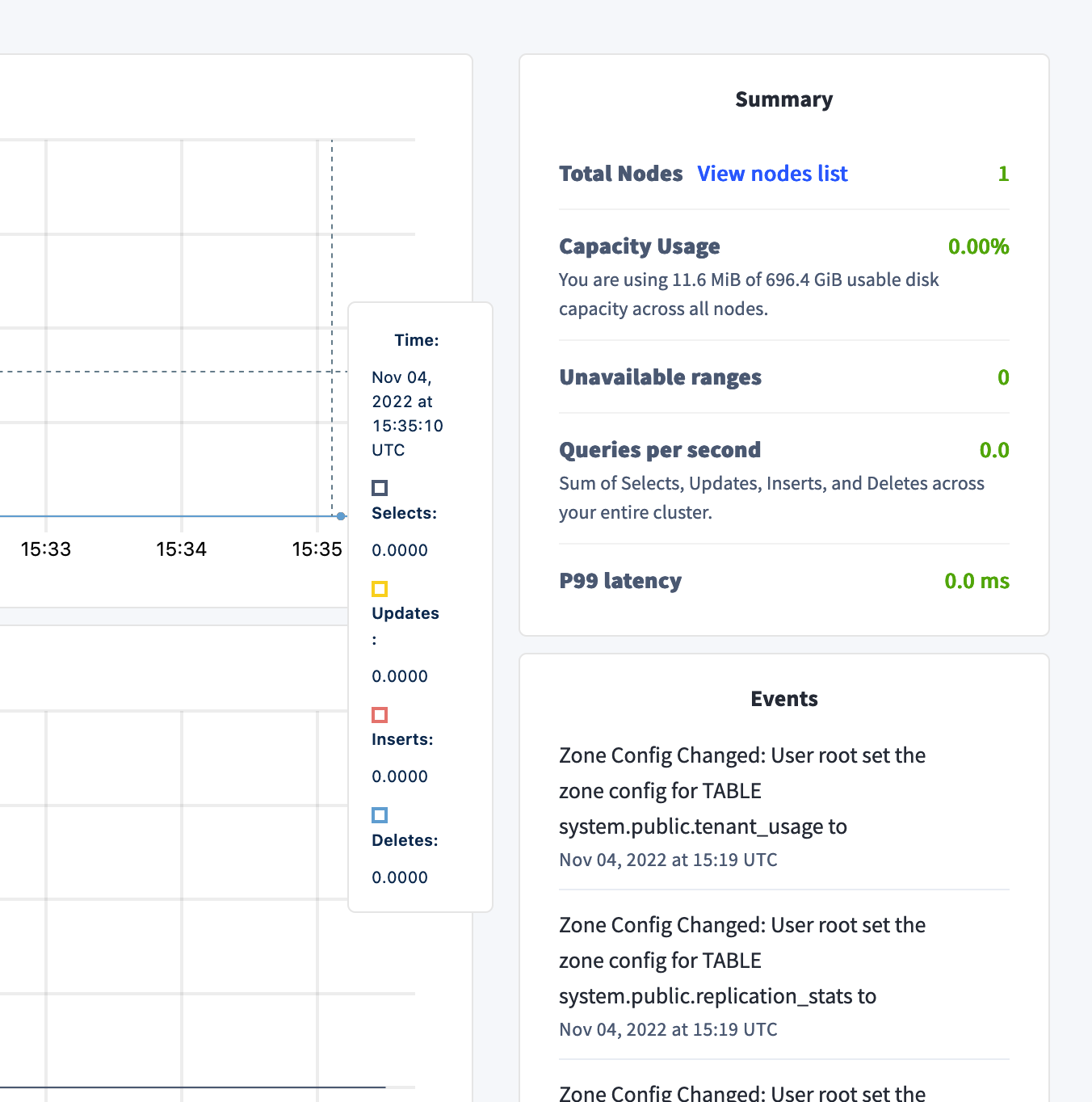1092x1102 pixels.
Task: Click the tooltip timestamp Nov 04 15:35:10 UTC
Action: pos(407,413)
